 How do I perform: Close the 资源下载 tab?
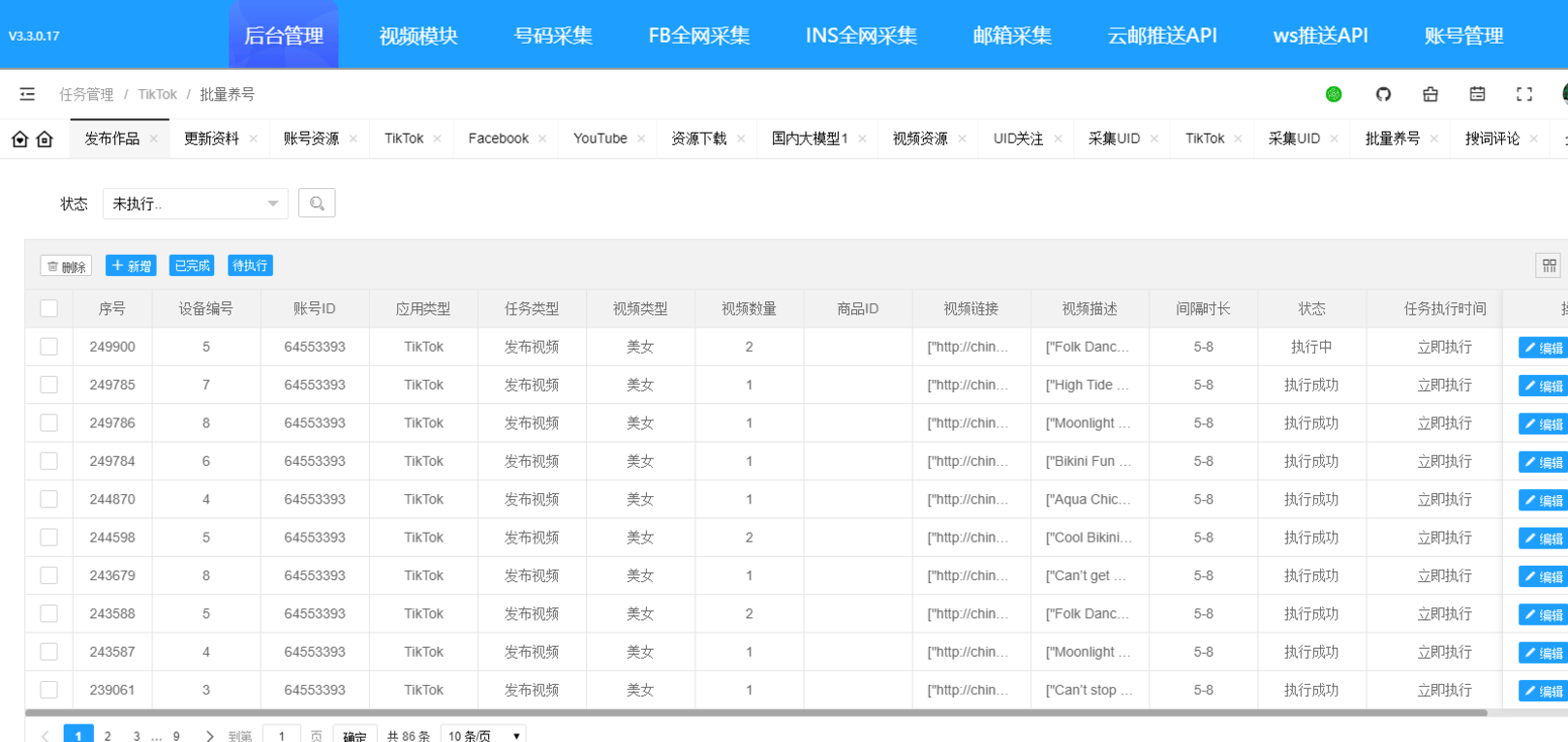pos(741,139)
